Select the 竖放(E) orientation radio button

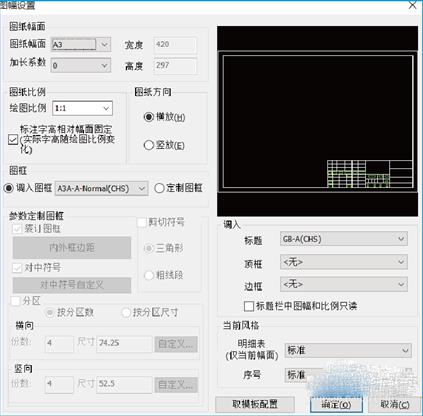coord(148,145)
